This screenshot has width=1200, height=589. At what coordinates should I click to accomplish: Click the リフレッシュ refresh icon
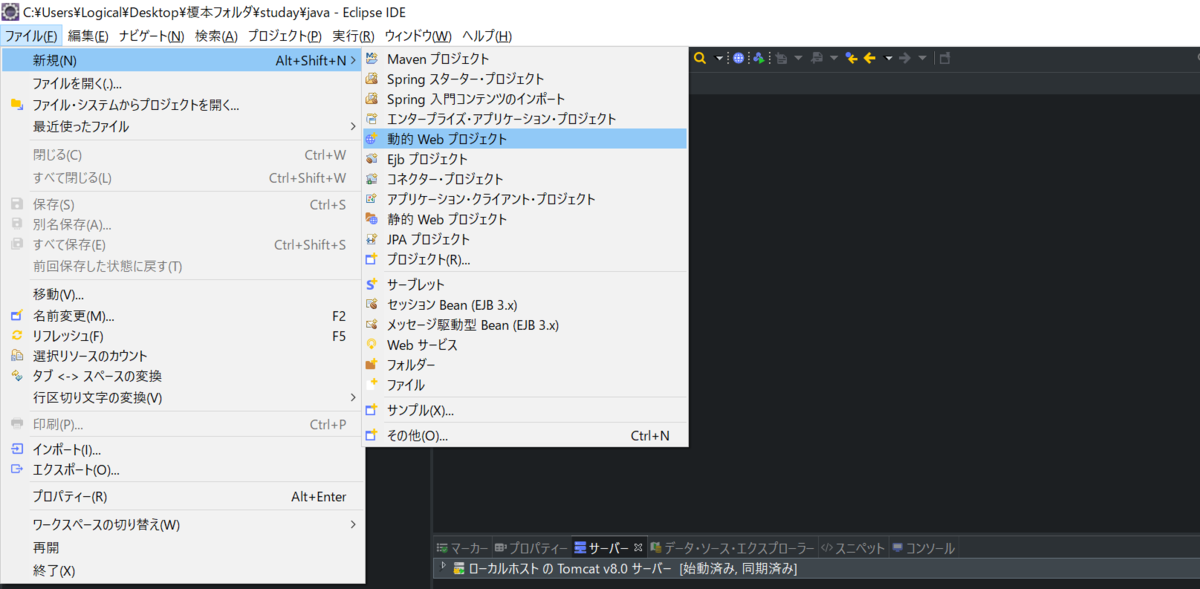click(x=16, y=336)
